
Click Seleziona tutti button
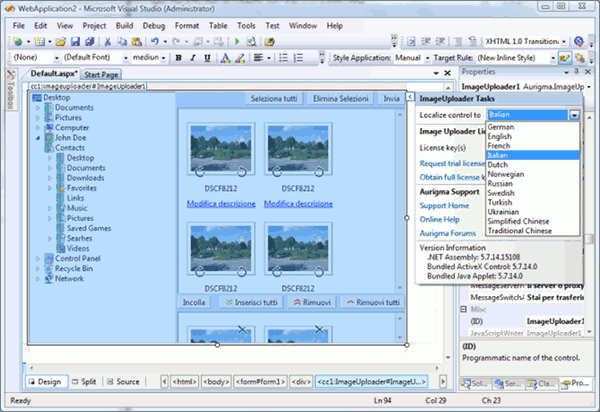click(274, 99)
